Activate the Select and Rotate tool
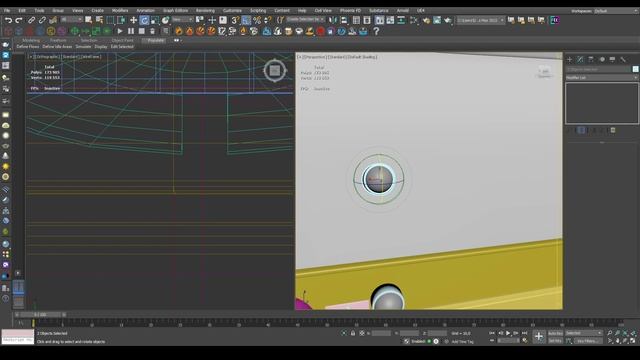The width and height of the screenshot is (640, 360). pos(144,20)
